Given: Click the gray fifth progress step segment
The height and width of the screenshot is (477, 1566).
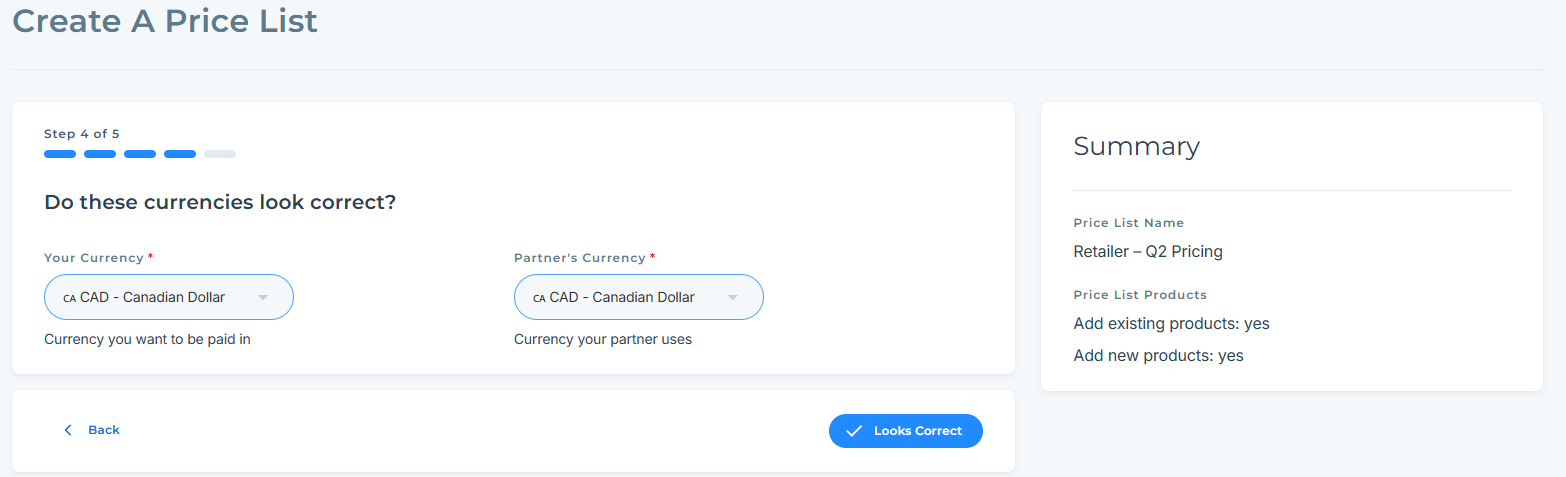Looking at the screenshot, I should tap(220, 154).
